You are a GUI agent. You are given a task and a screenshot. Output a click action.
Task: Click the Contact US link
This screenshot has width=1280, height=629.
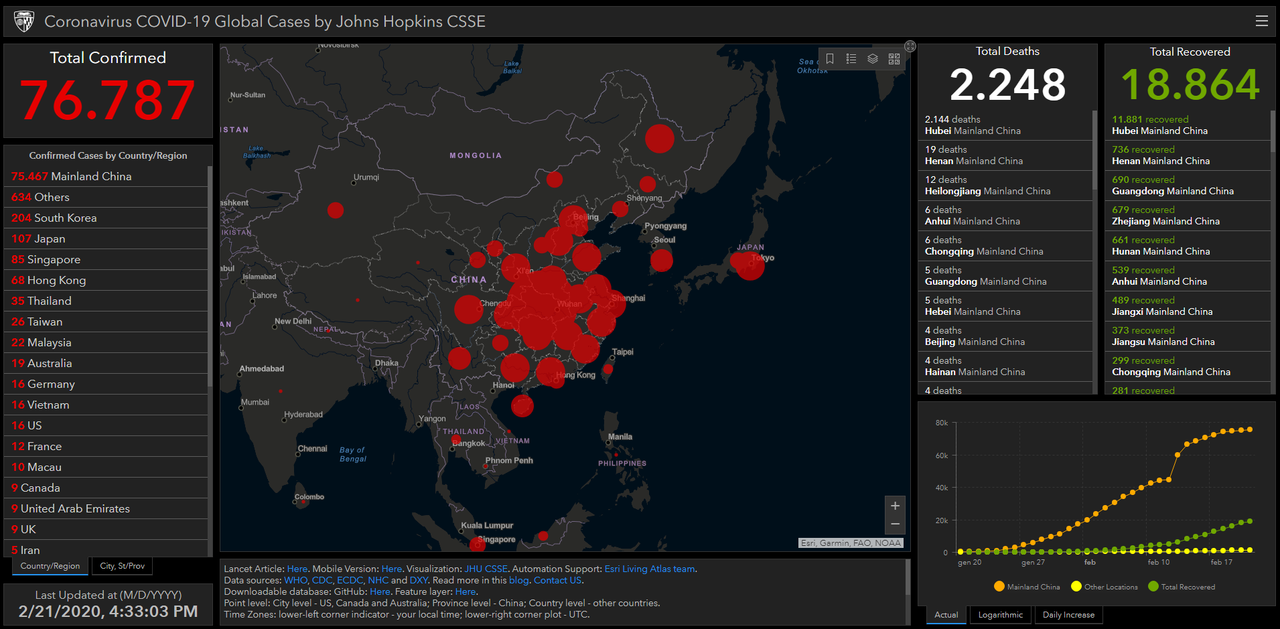558,580
